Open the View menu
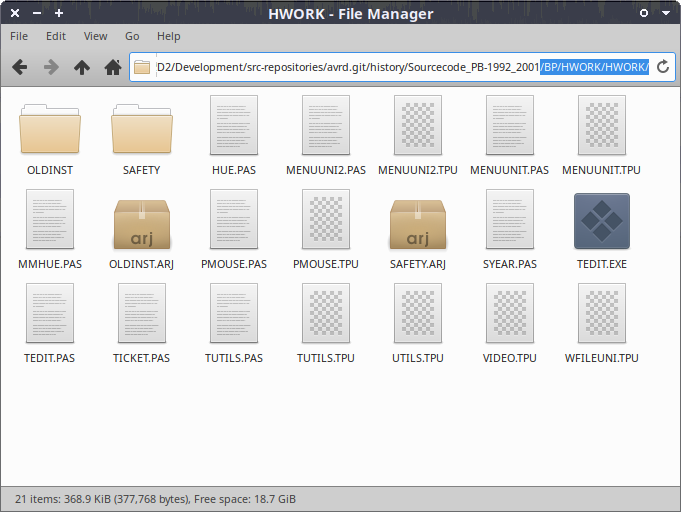681x512 pixels. (95, 36)
